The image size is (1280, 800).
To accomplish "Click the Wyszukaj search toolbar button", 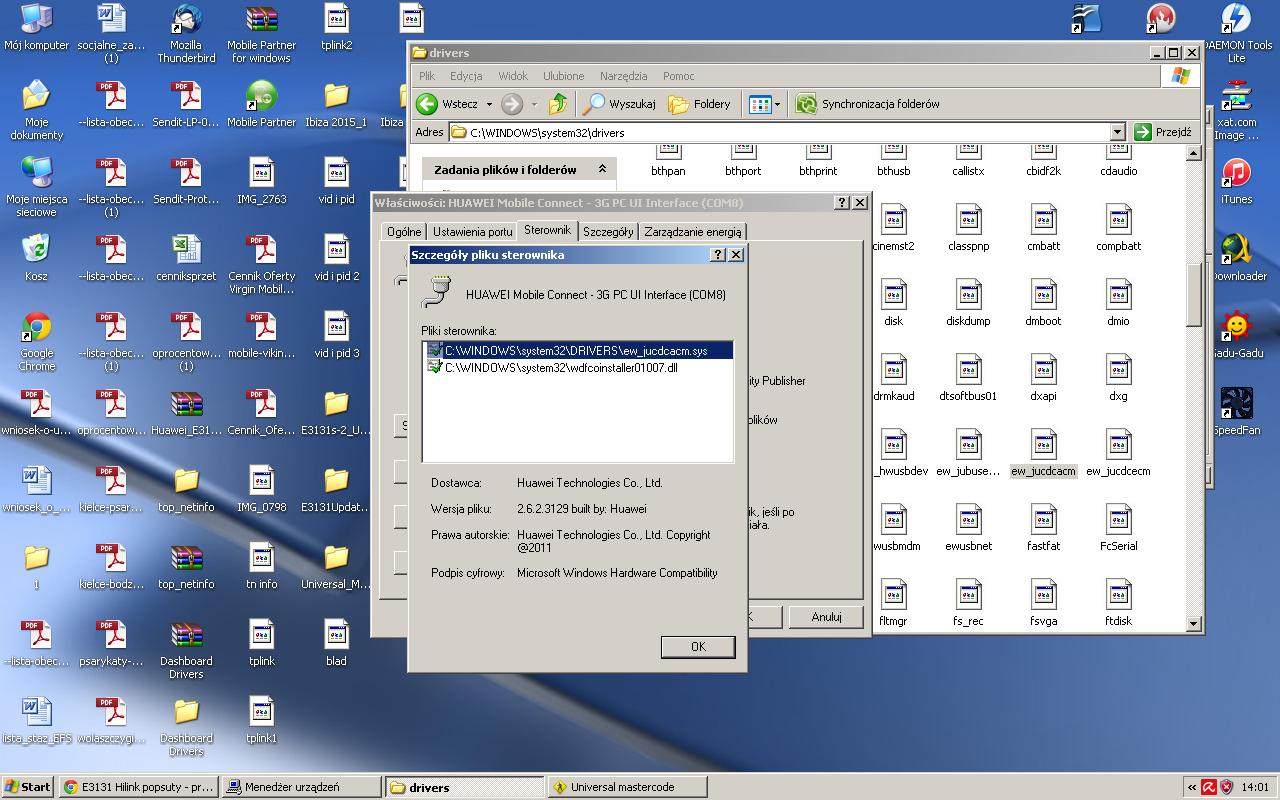I will tap(620, 104).
